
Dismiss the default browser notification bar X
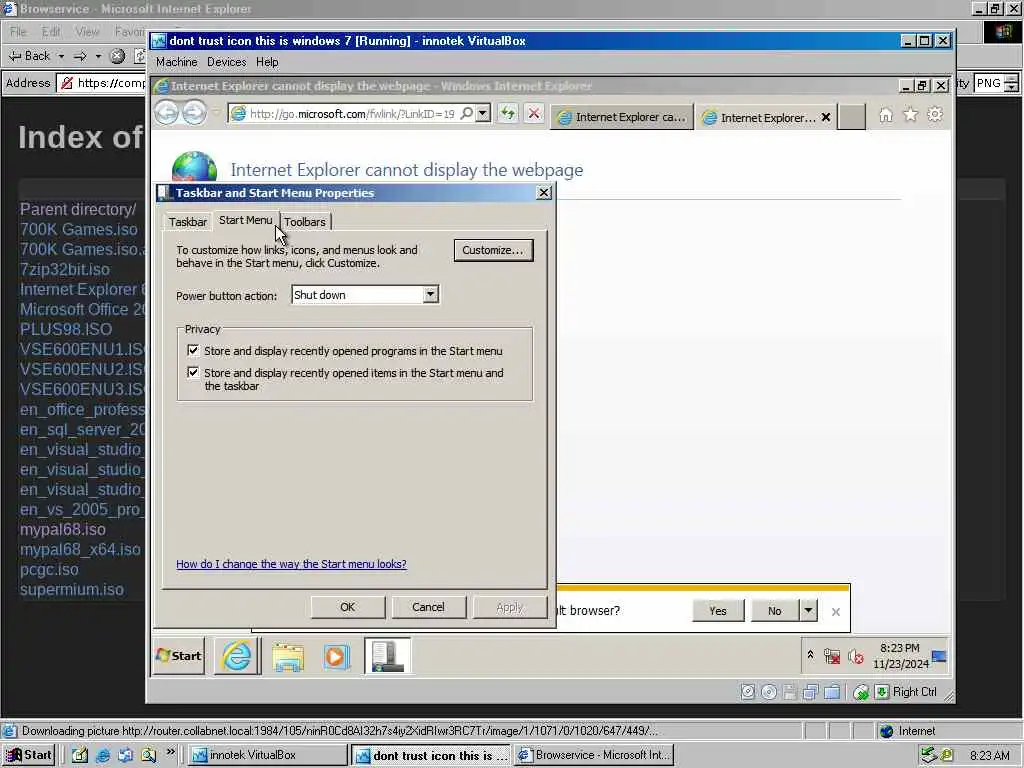835,612
